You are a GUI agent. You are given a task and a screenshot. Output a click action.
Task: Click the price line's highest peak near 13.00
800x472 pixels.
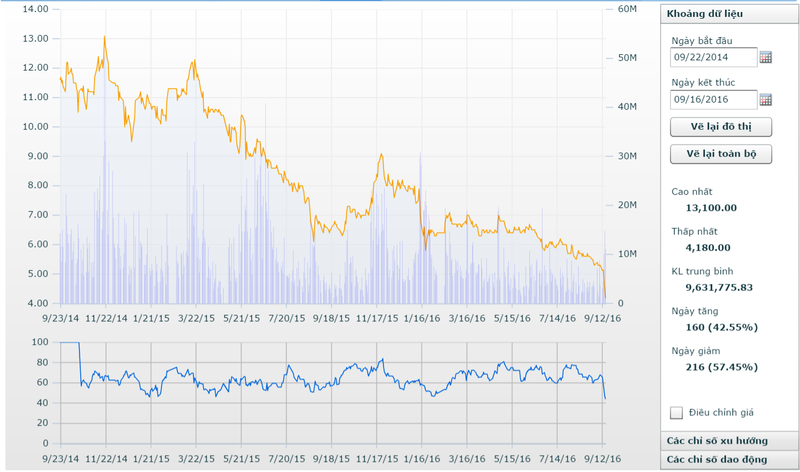pyautogui.click(x=104, y=37)
